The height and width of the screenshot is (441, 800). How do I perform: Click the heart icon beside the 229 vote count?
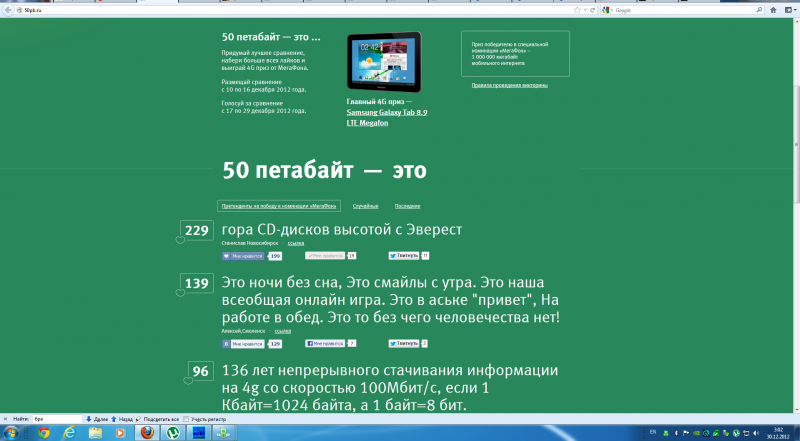pos(180,240)
